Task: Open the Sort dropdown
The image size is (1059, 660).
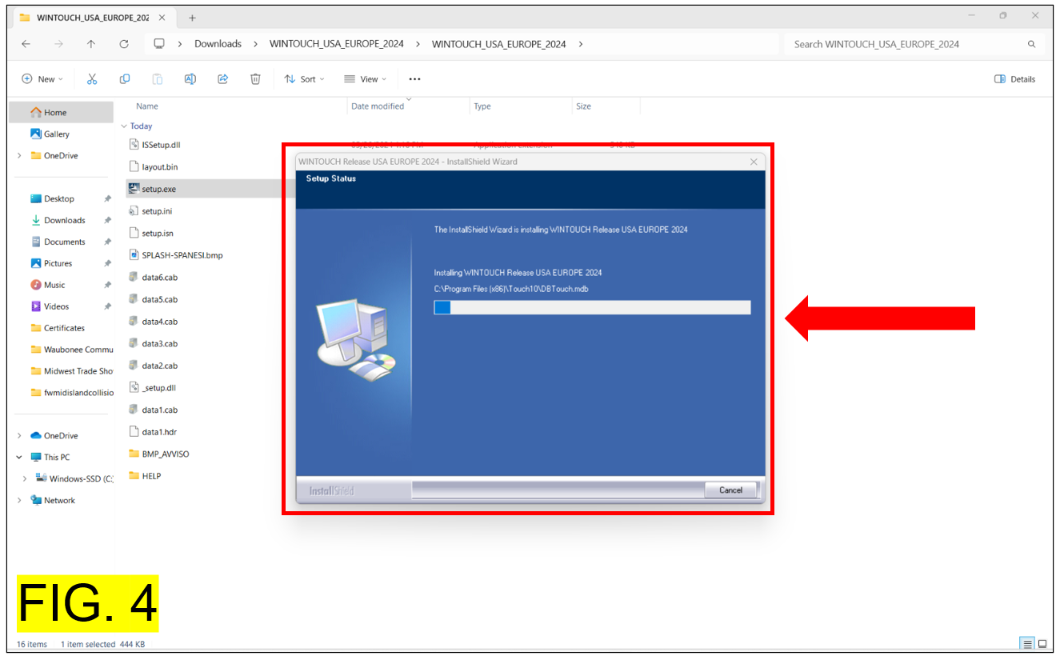Action: (x=304, y=79)
